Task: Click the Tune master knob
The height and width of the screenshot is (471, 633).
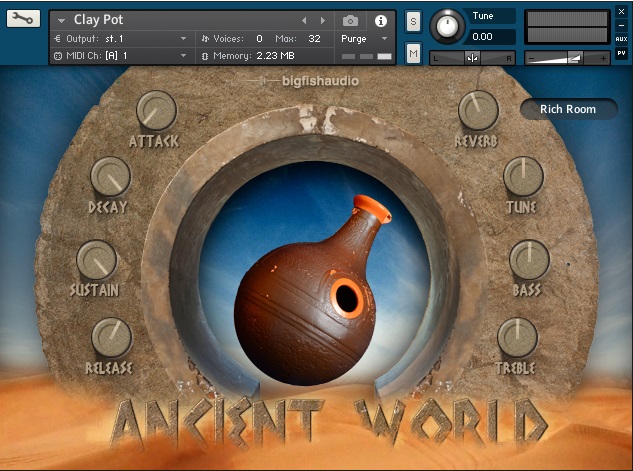Action: coord(448,26)
